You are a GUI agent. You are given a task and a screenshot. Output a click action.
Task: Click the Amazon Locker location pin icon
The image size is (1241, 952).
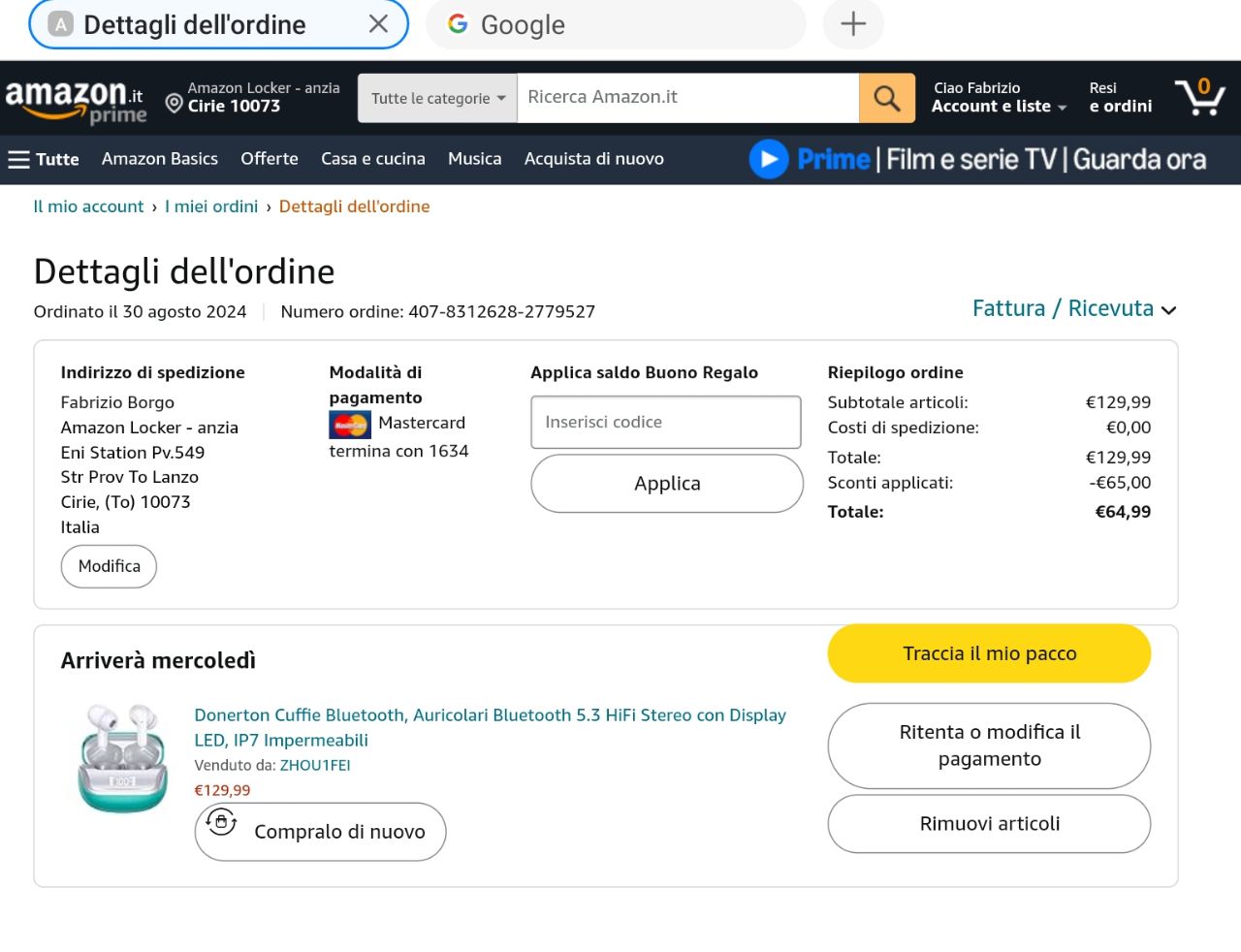pyautogui.click(x=175, y=103)
